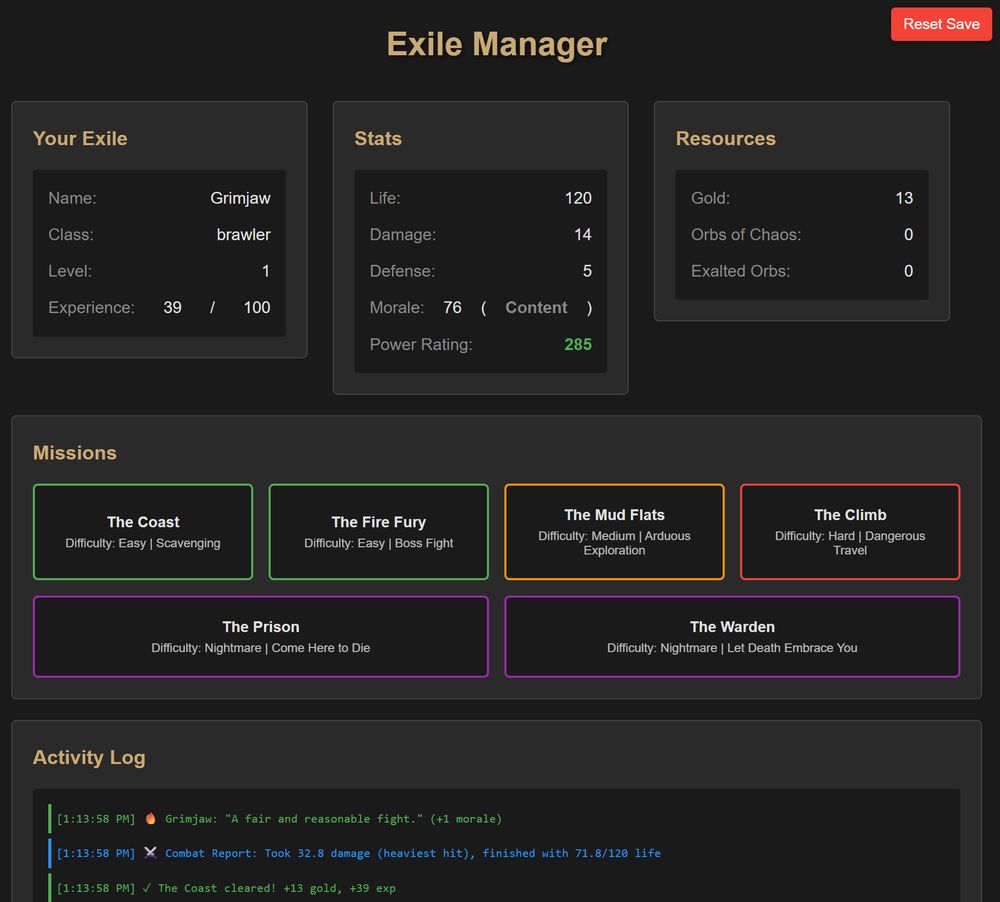The width and height of the screenshot is (1000, 902).
Task: Click the Class label in Your Exile
Action: (71, 235)
